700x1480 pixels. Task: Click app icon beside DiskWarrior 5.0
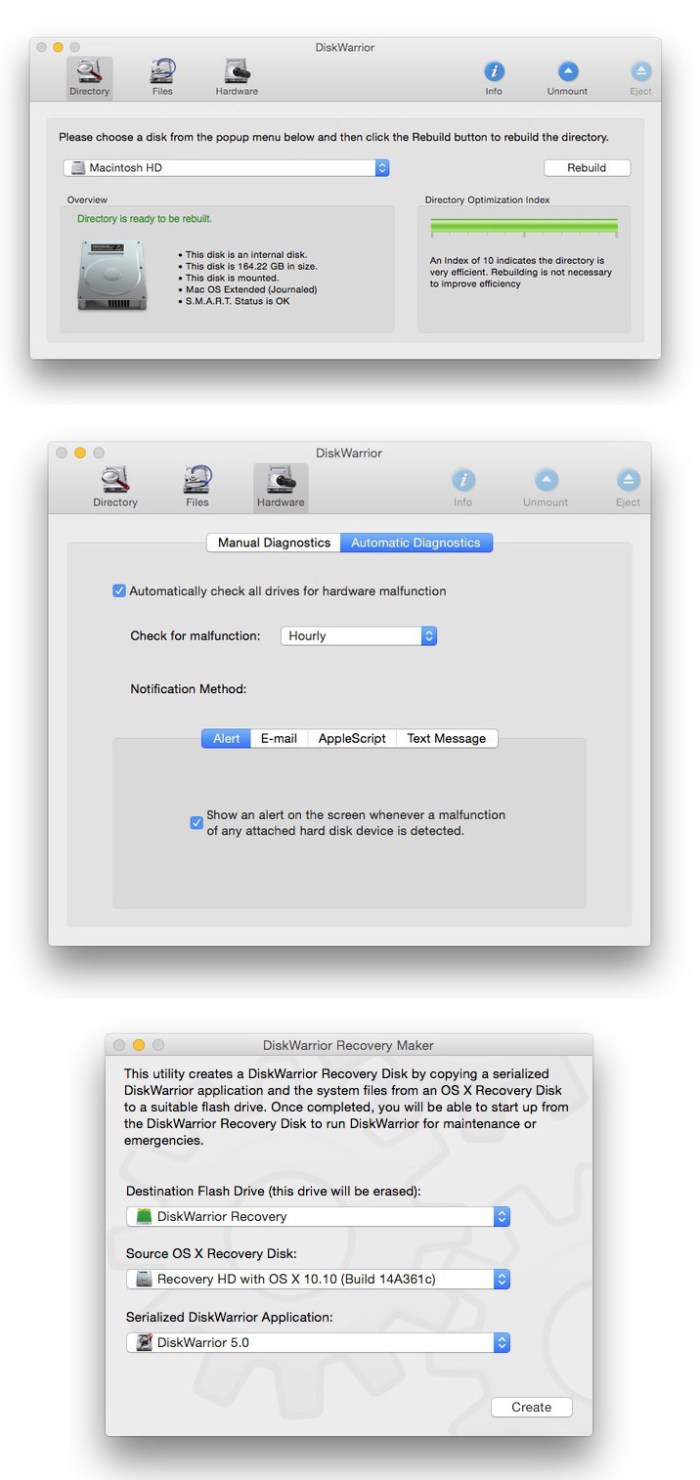pos(144,1342)
